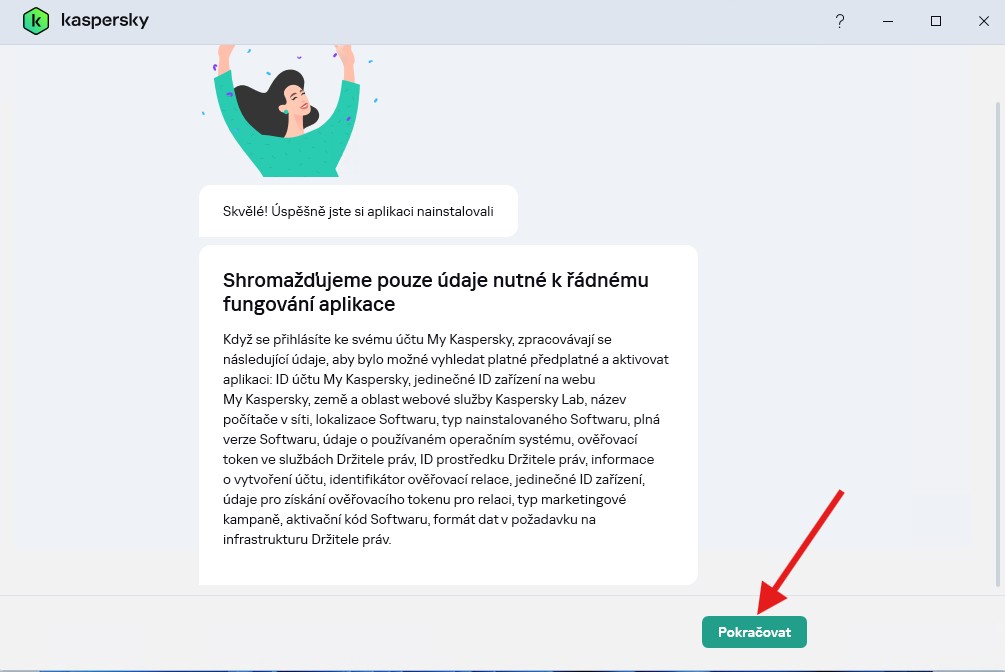This screenshot has width=1005, height=672.
Task: Click the kaspersky wordmark in title bar
Action: click(x=104, y=20)
